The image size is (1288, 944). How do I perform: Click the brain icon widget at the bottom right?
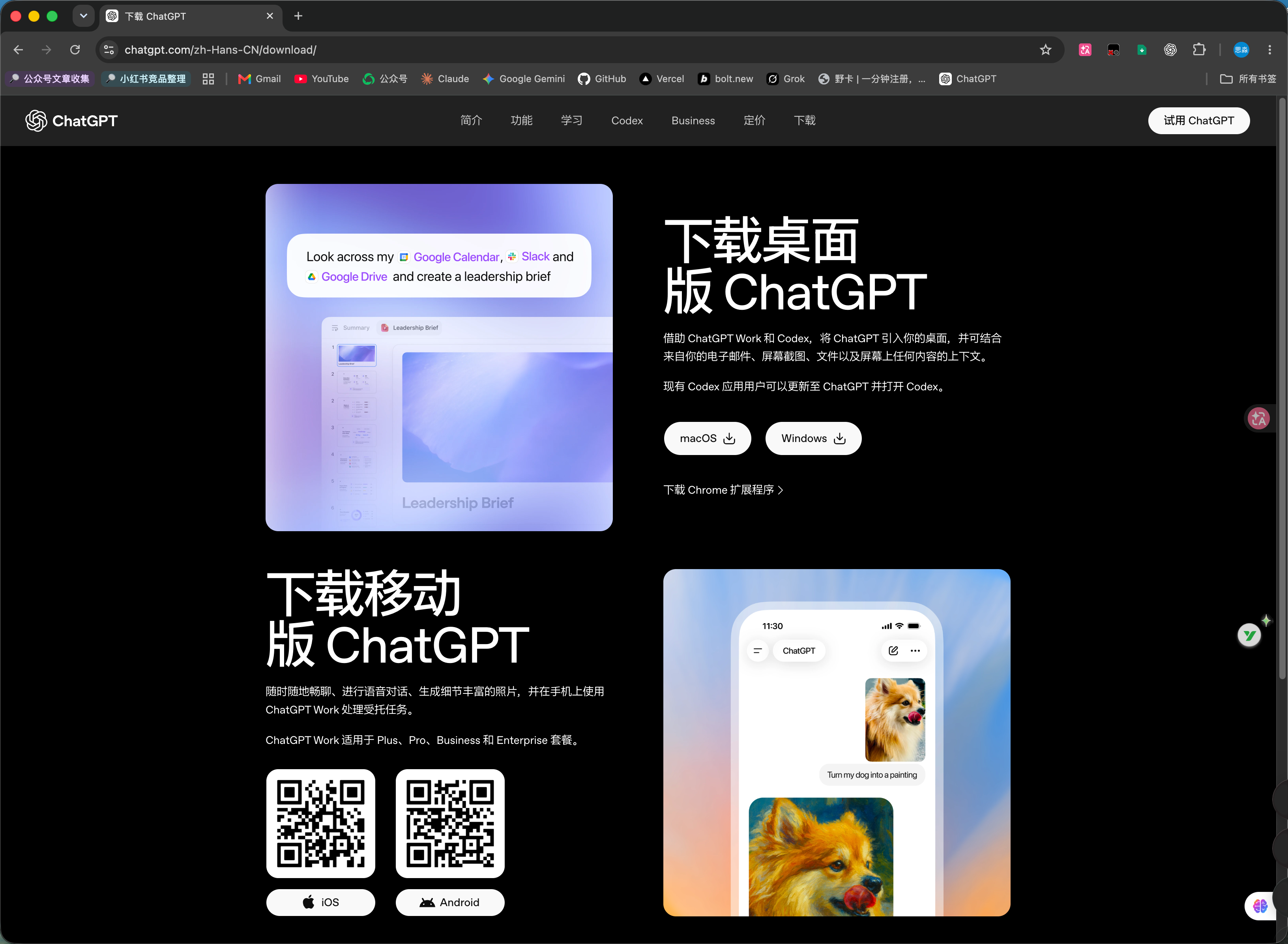point(1260,906)
